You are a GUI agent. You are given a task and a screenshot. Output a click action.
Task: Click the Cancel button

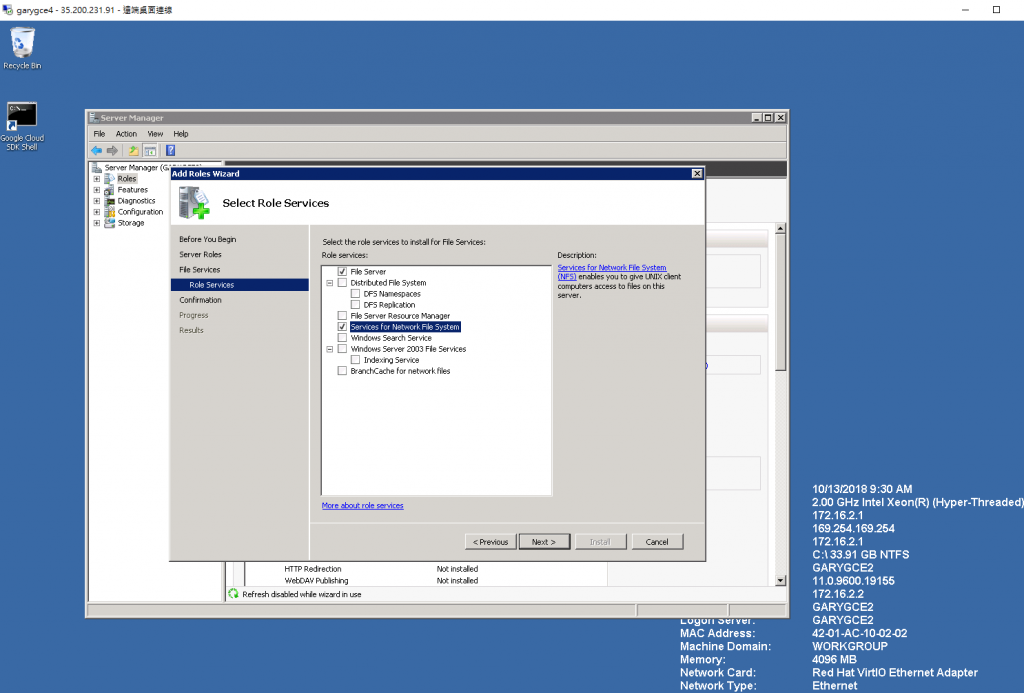click(x=657, y=541)
